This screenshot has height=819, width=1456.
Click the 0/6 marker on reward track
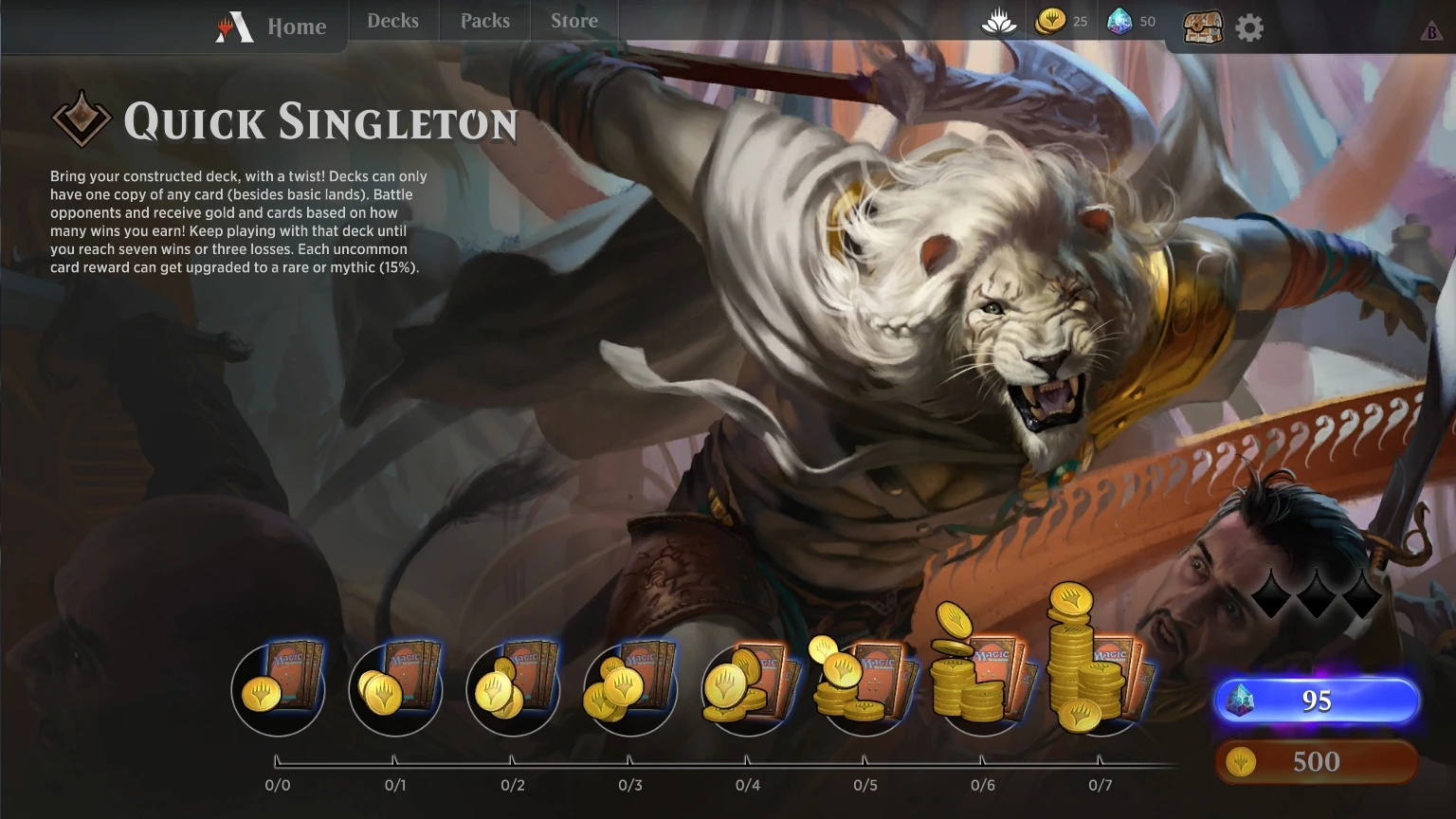(983, 785)
